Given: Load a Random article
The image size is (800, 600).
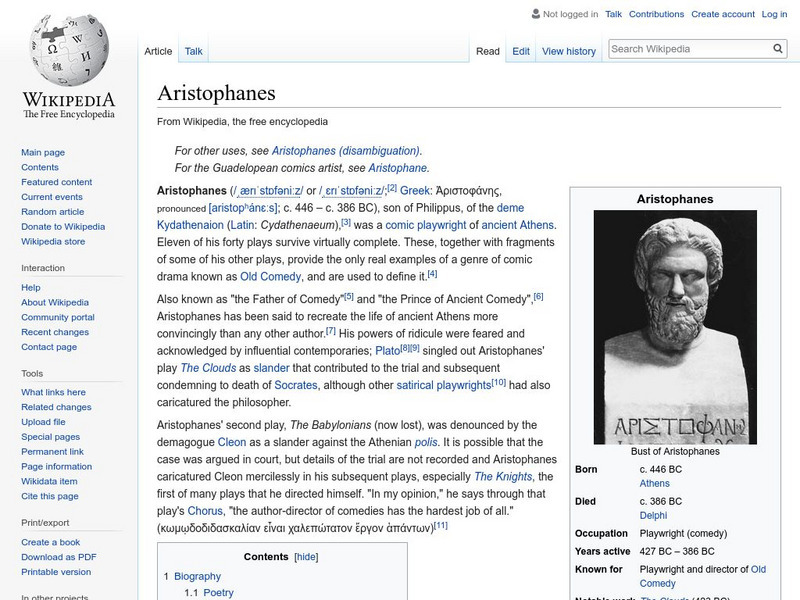Looking at the screenshot, I should pyautogui.click(x=53, y=211).
